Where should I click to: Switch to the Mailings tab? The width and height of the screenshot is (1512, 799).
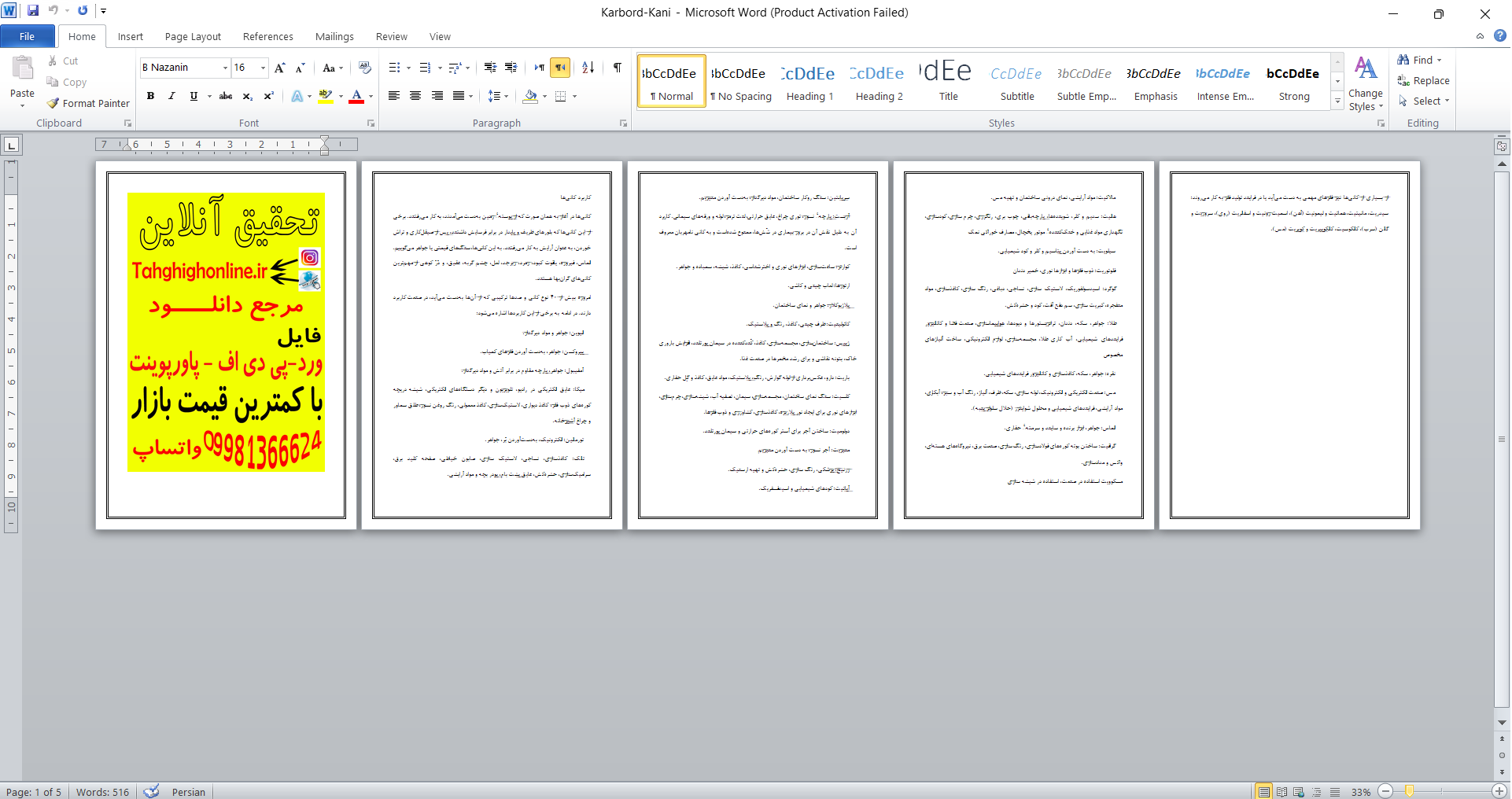334,36
